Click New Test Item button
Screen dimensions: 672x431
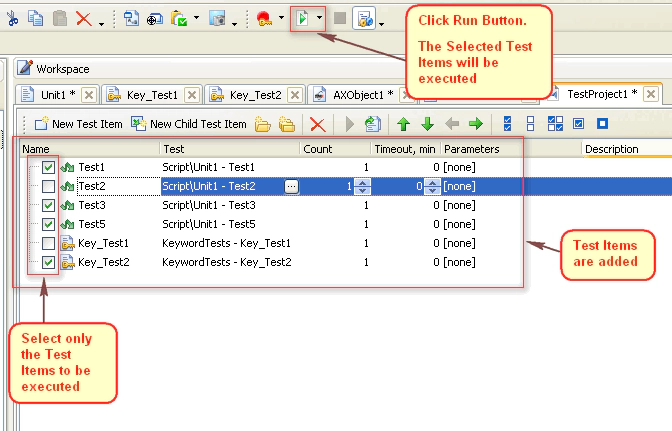coord(78,124)
